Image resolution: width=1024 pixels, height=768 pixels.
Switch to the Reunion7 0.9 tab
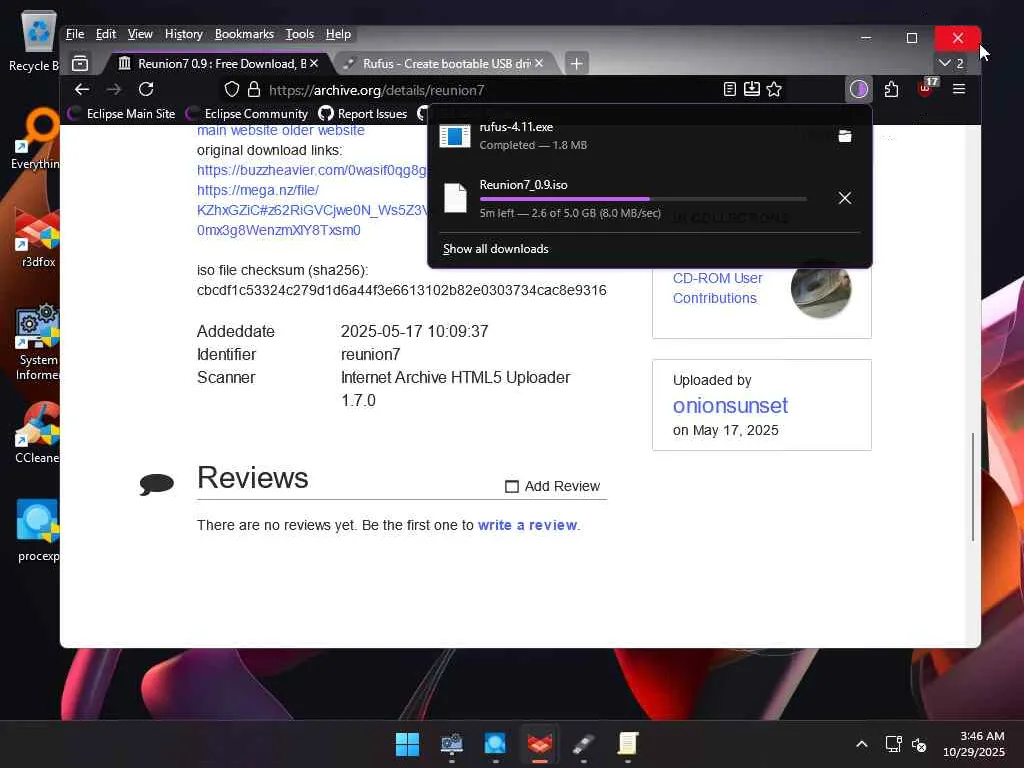pyautogui.click(x=217, y=63)
